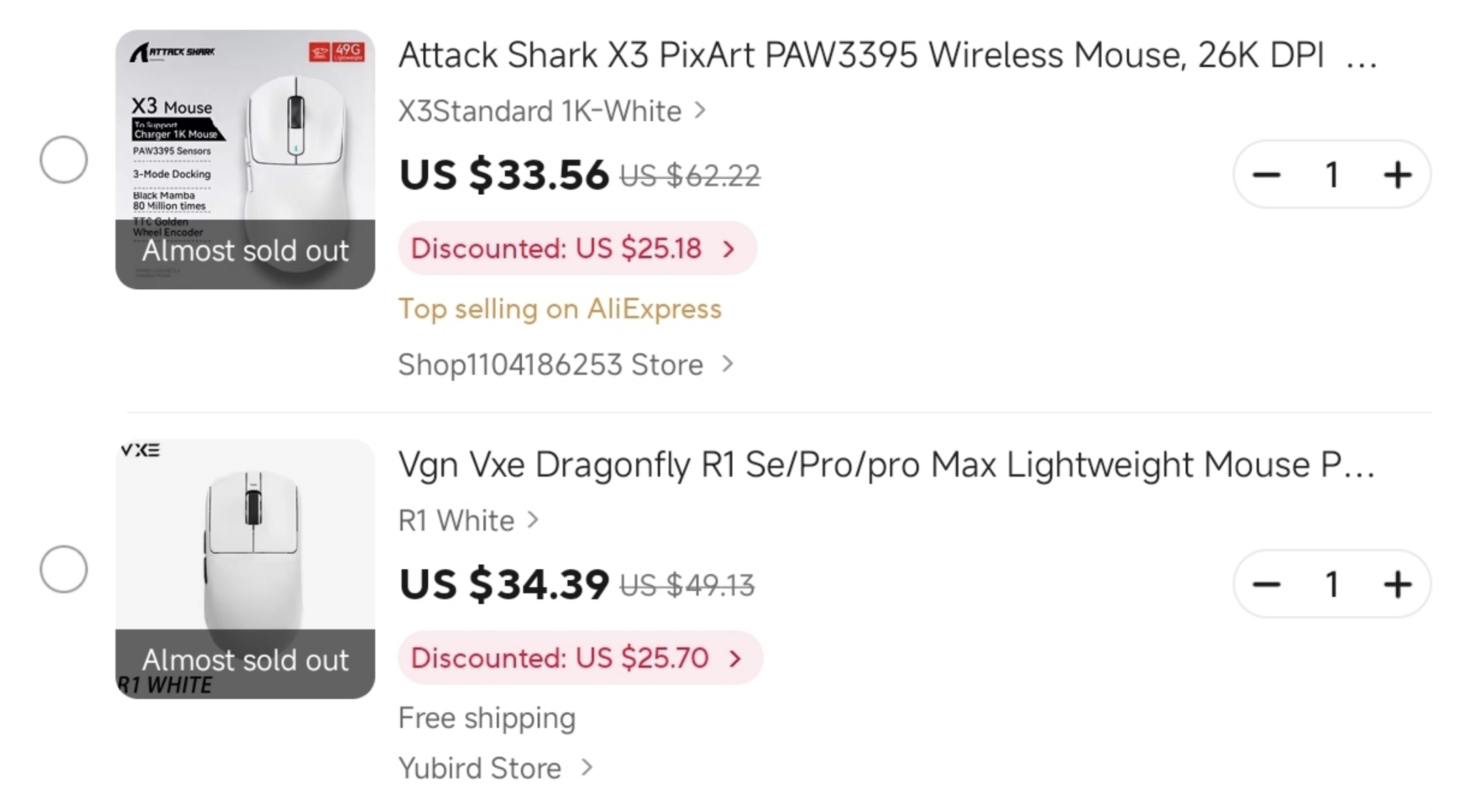
Task: Increase Attack Shark X3 mouse quantity
Action: pos(1397,175)
